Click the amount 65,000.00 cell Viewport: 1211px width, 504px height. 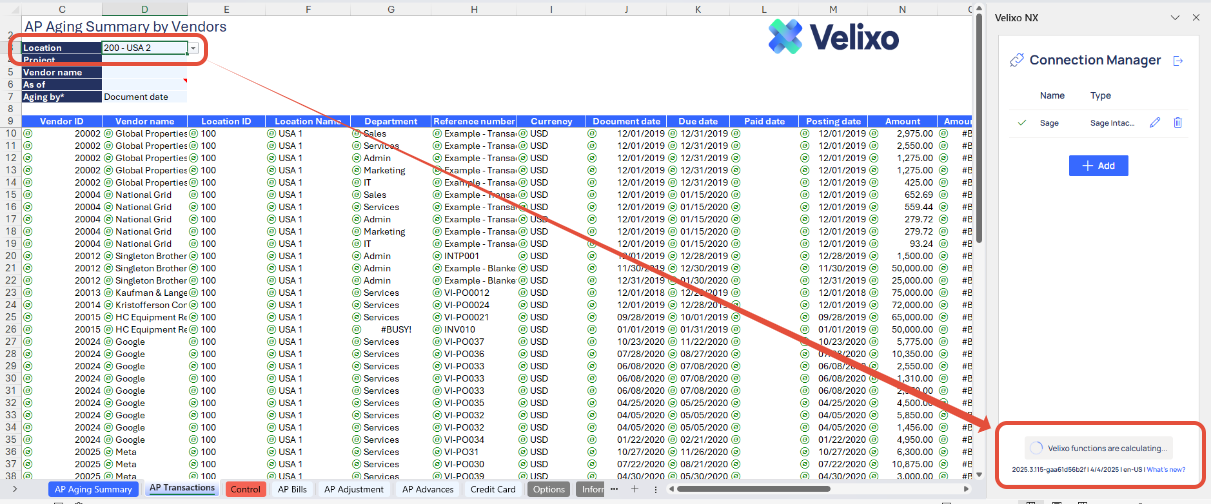[x=903, y=316]
